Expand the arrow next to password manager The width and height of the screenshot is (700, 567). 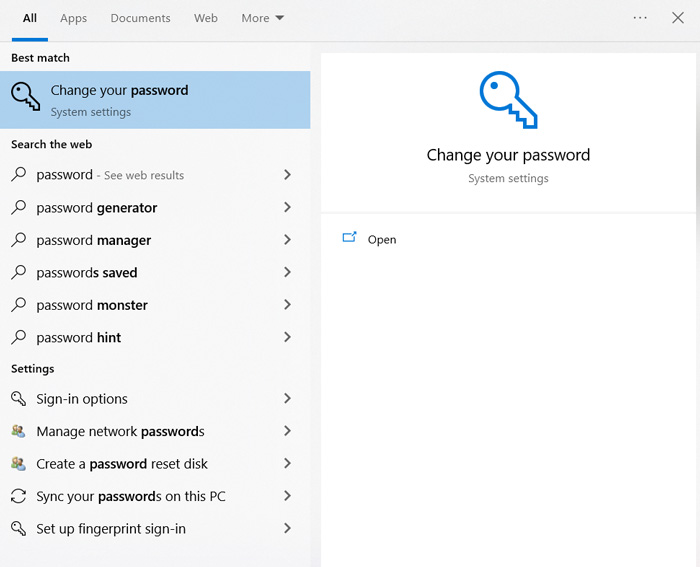click(287, 240)
